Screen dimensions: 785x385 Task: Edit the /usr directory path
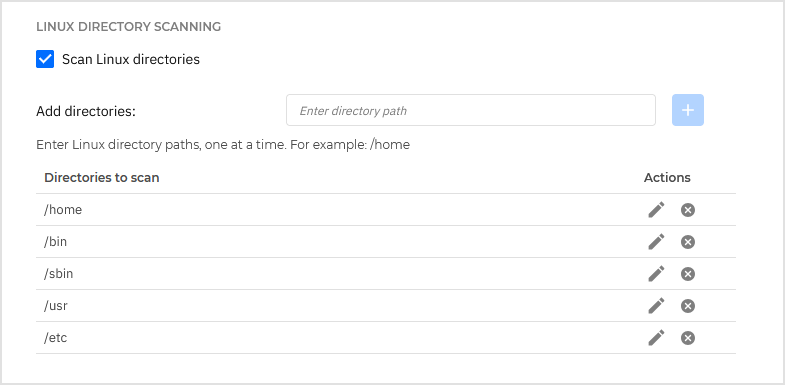point(656,306)
